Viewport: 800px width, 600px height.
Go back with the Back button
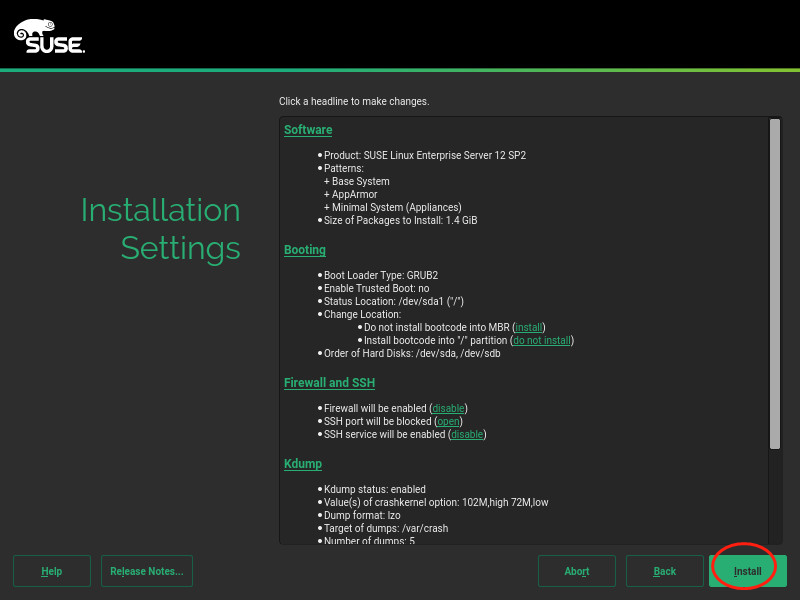[x=664, y=571]
